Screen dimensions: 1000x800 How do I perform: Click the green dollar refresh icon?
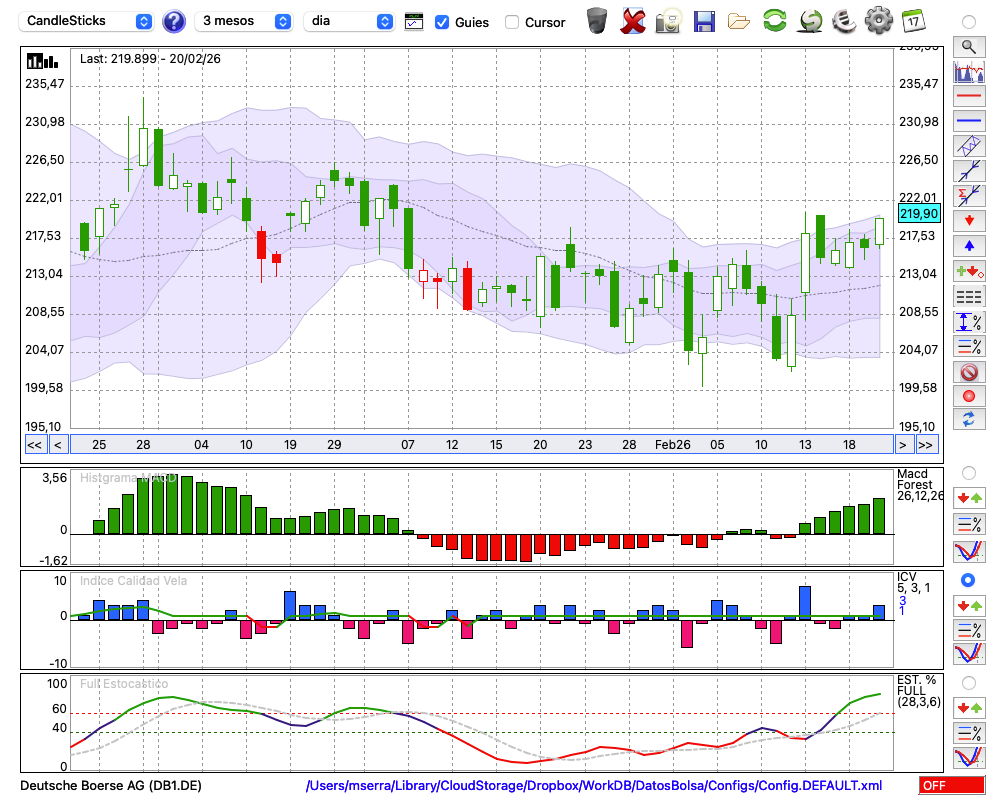[810, 21]
